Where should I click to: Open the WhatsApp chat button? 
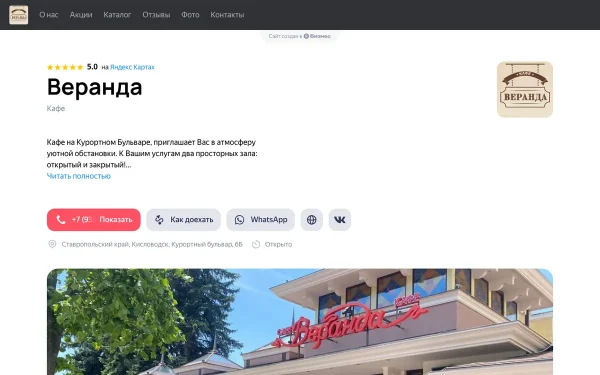pyautogui.click(x=261, y=220)
